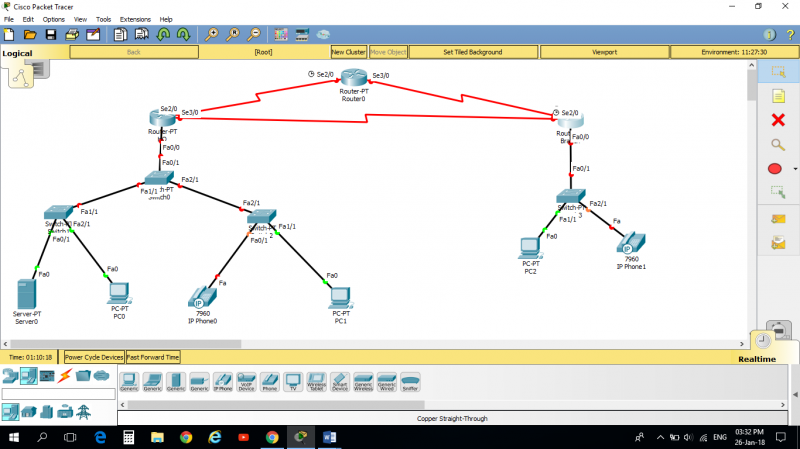The width and height of the screenshot is (800, 449).
Task: Select the Components category icon
Action: pyautogui.click(x=47, y=376)
